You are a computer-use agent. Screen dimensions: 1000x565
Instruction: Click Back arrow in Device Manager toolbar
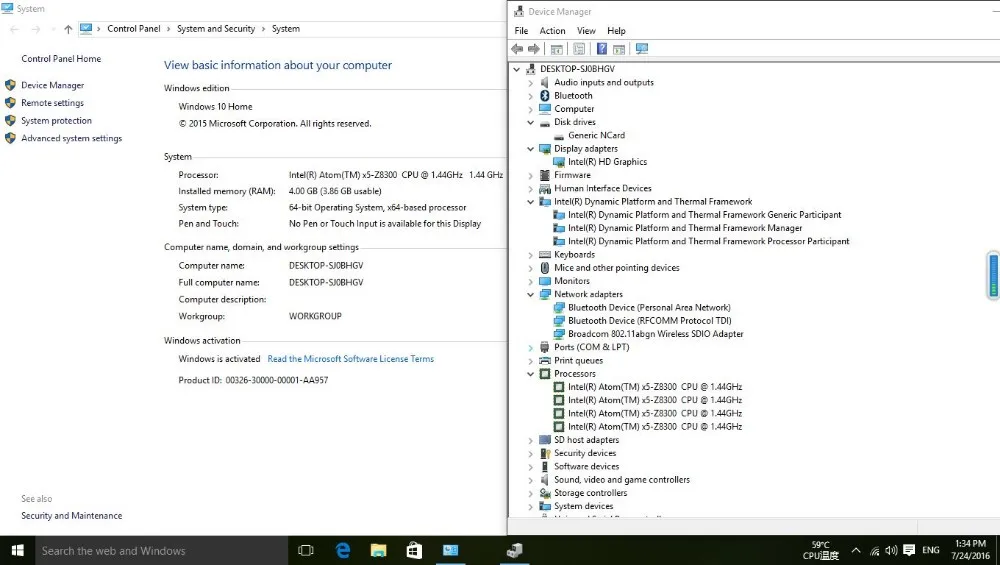pos(517,49)
